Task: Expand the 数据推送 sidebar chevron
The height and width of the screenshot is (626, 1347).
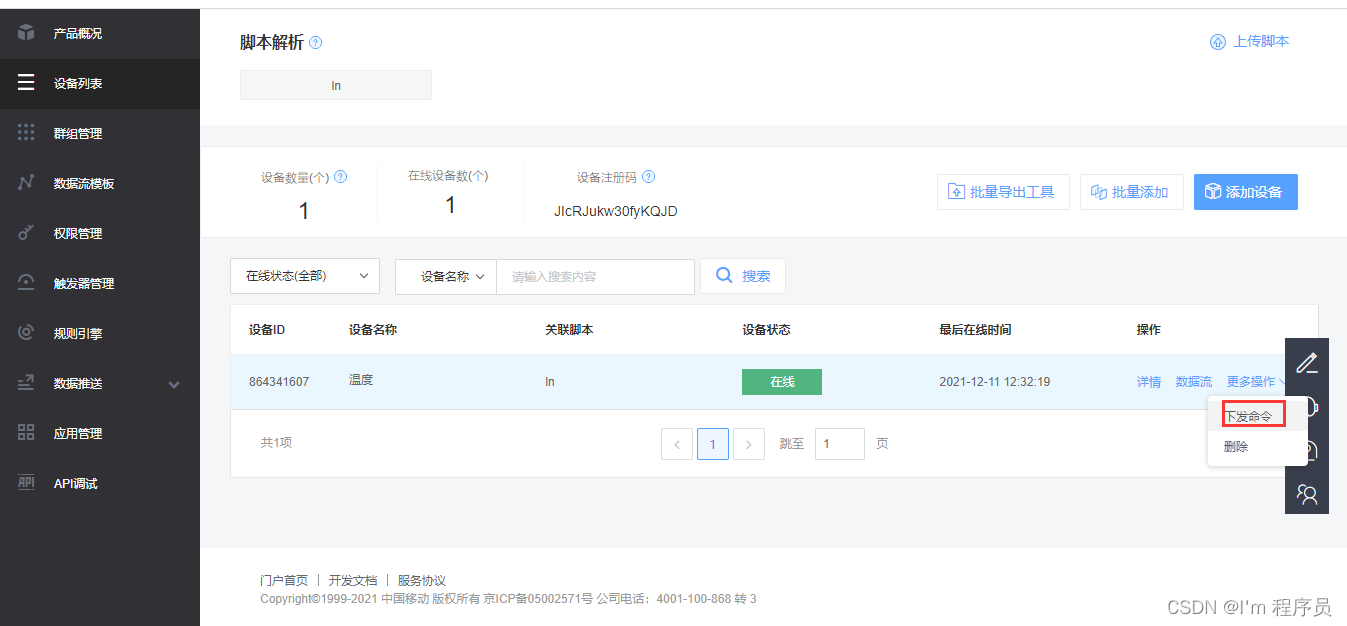Action: [x=174, y=383]
